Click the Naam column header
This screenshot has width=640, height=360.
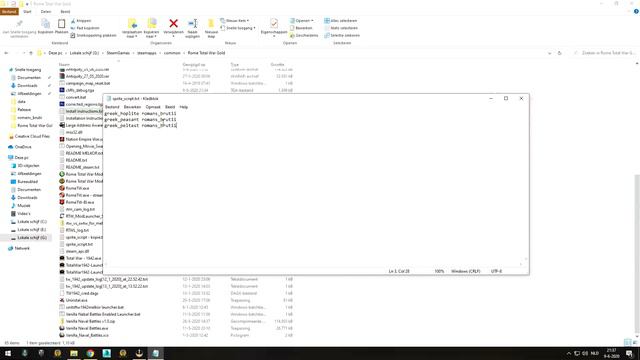pyautogui.click(x=64, y=64)
